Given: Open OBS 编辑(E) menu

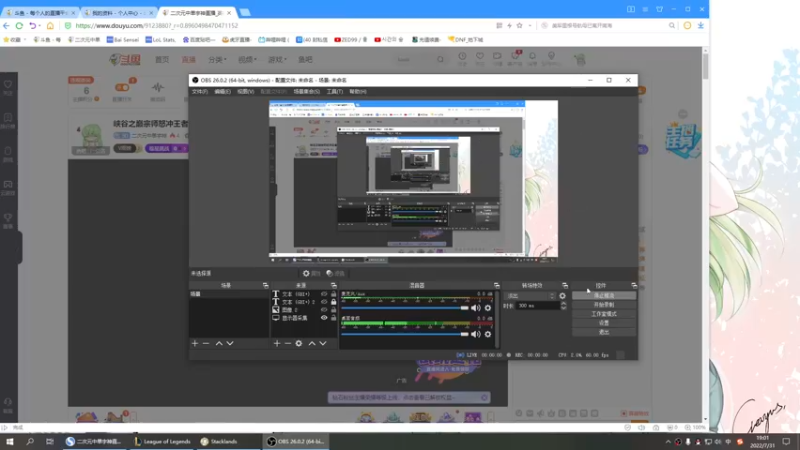Looking at the screenshot, I should click(222, 92).
